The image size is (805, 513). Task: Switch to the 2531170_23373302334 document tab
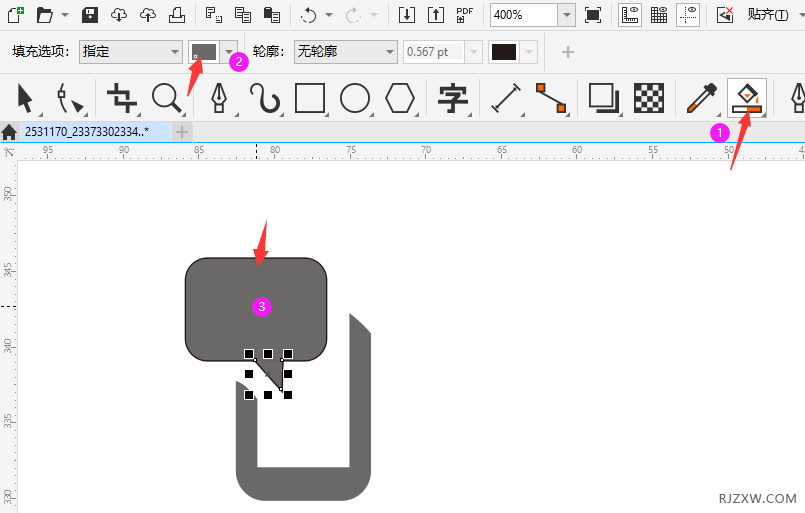pyautogui.click(x=95, y=132)
